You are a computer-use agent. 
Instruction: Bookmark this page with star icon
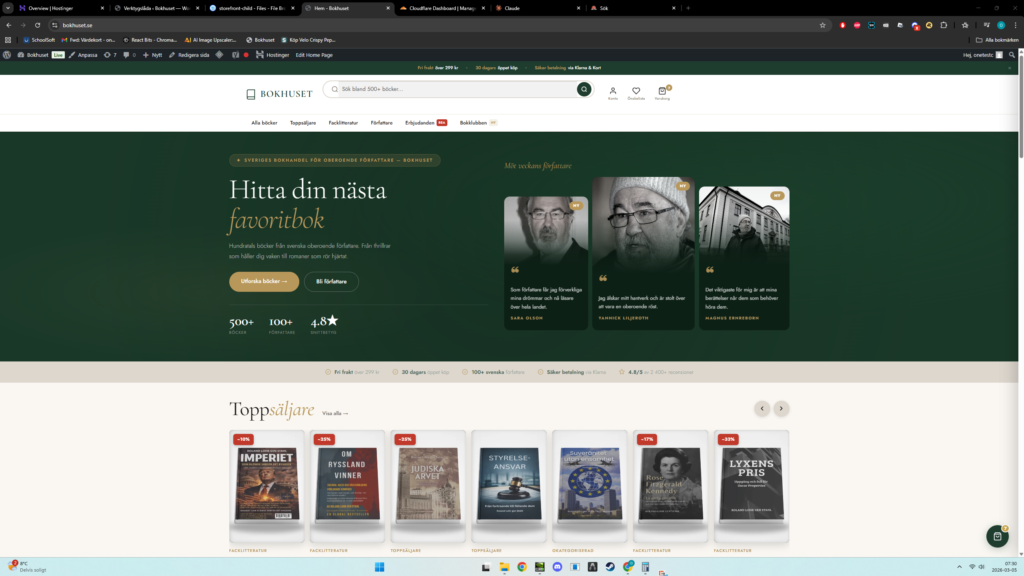822,25
